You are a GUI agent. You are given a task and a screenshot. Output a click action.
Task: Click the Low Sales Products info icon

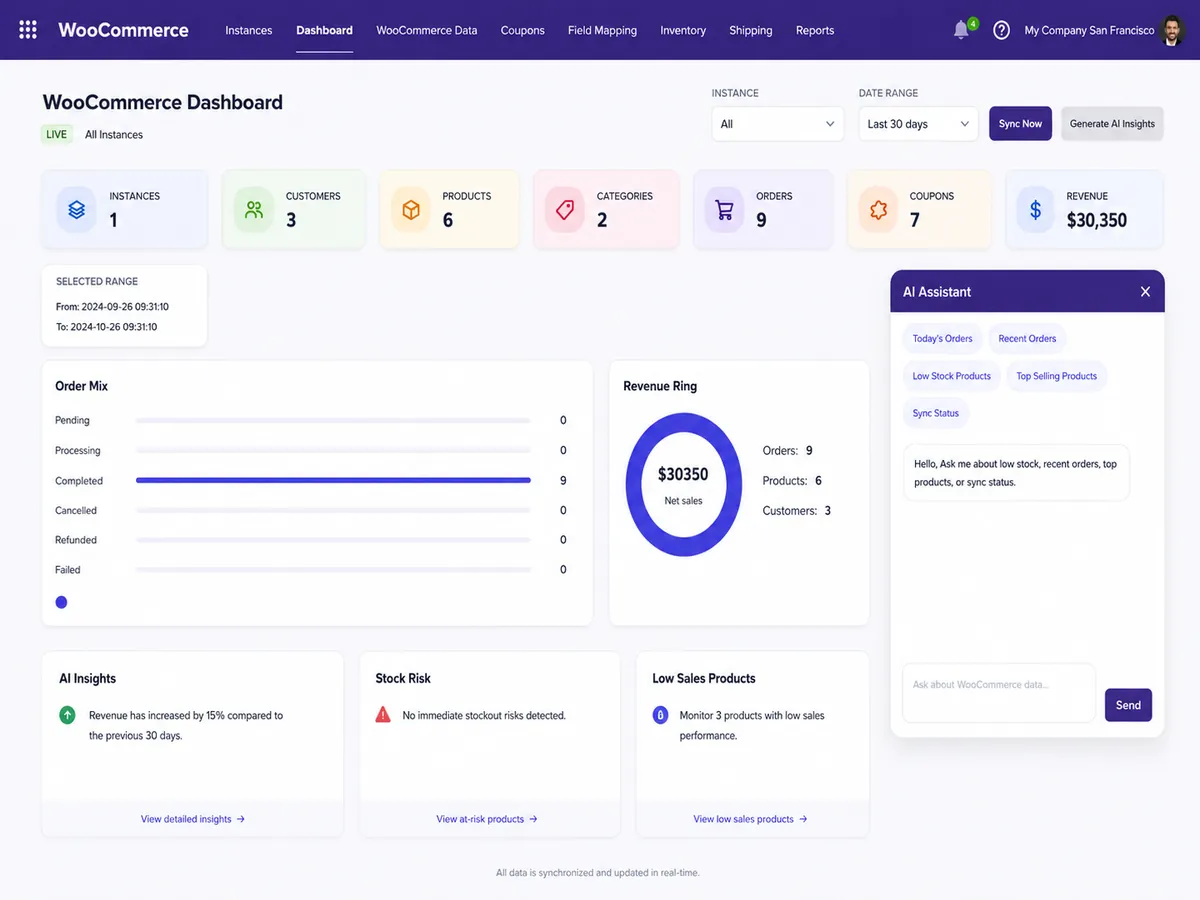(x=660, y=715)
